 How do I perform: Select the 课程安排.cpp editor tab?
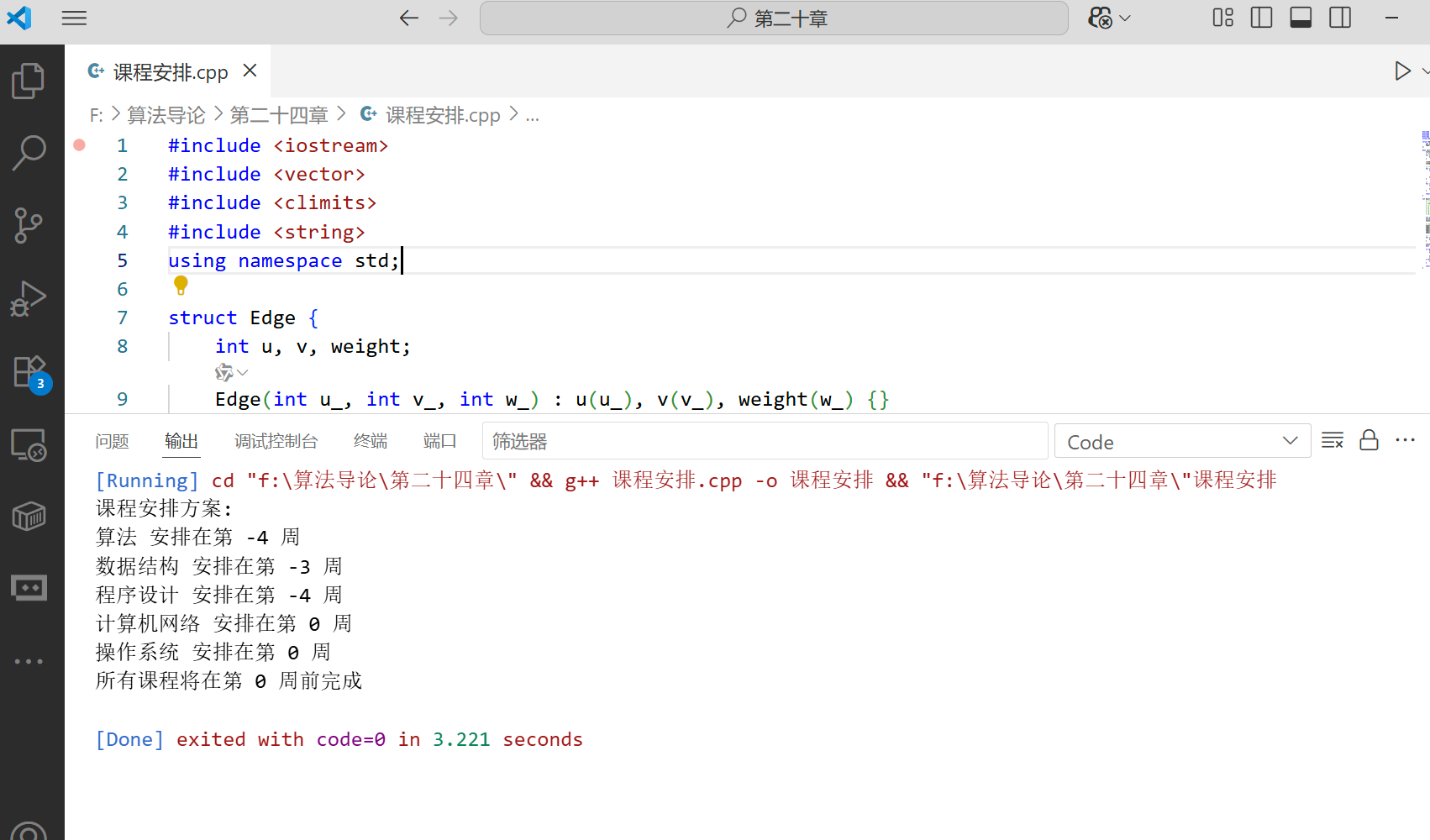[168, 71]
